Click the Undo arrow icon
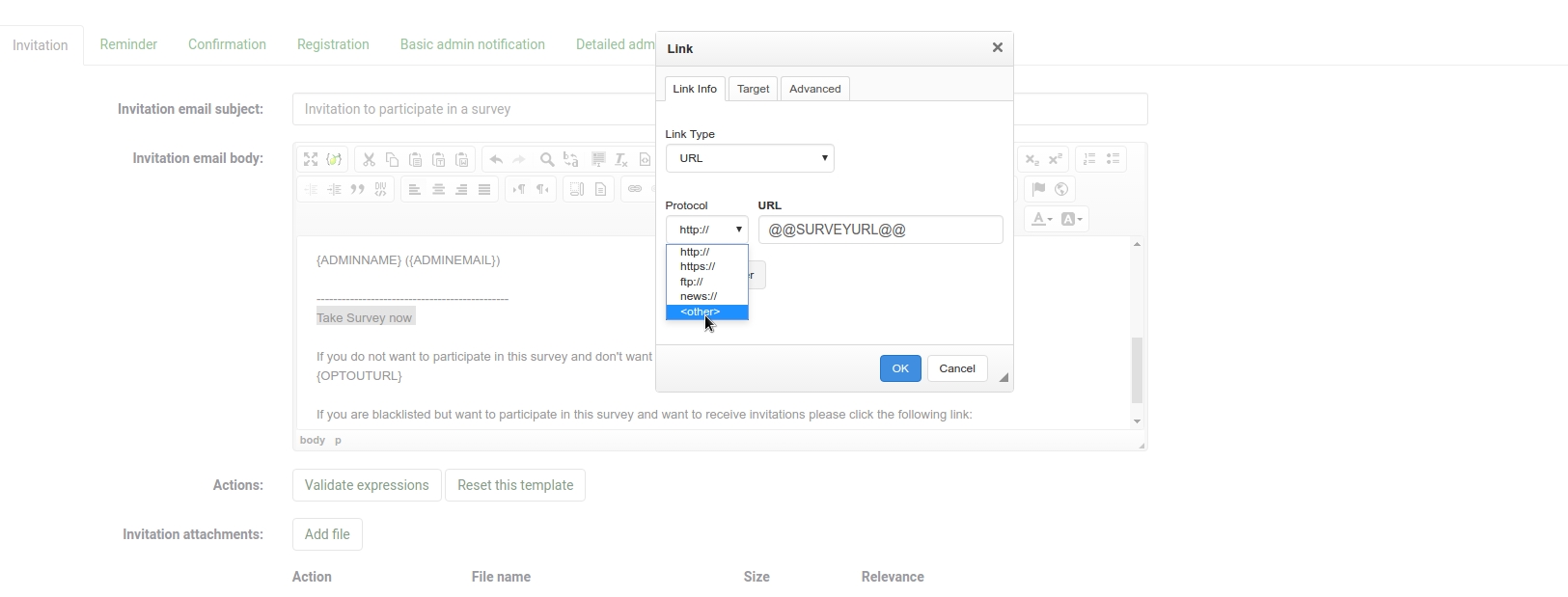 coord(496,160)
